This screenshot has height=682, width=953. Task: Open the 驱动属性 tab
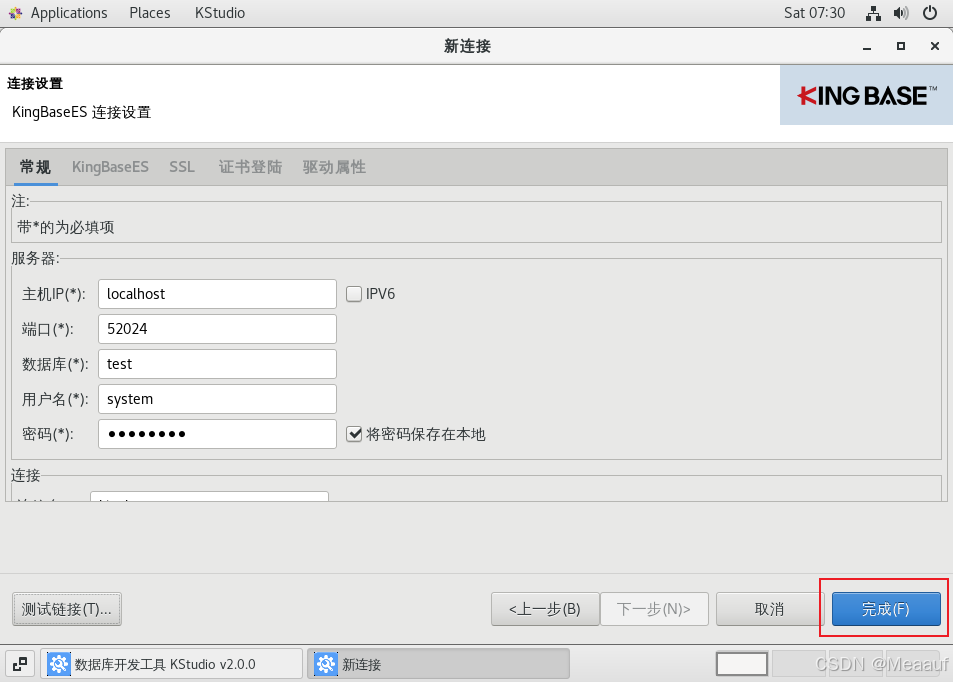click(x=334, y=167)
